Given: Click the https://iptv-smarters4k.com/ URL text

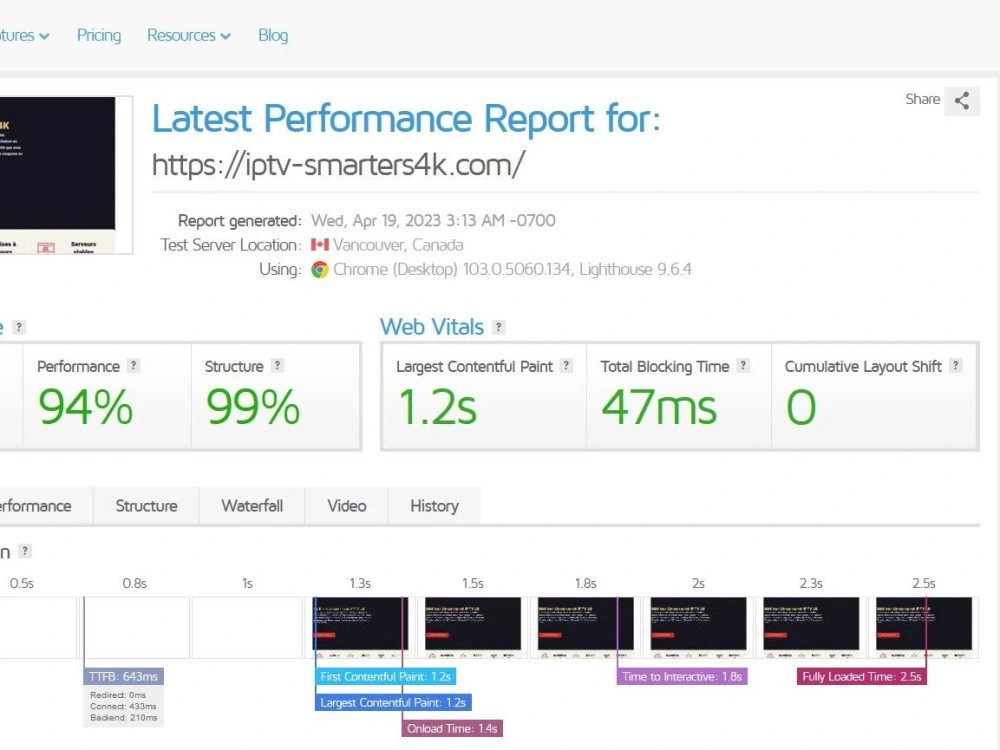Looking at the screenshot, I should (338, 165).
